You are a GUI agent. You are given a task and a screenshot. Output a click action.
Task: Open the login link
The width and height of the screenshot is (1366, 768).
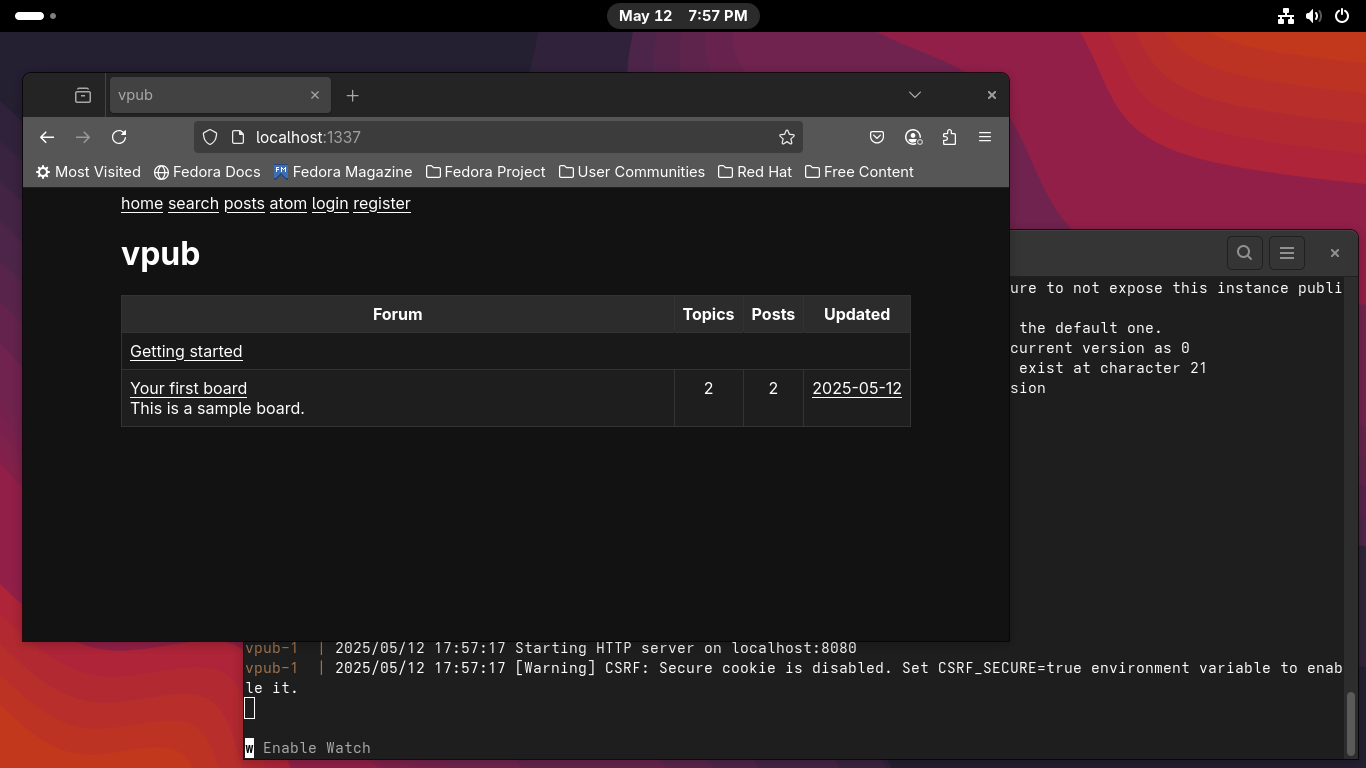point(330,203)
